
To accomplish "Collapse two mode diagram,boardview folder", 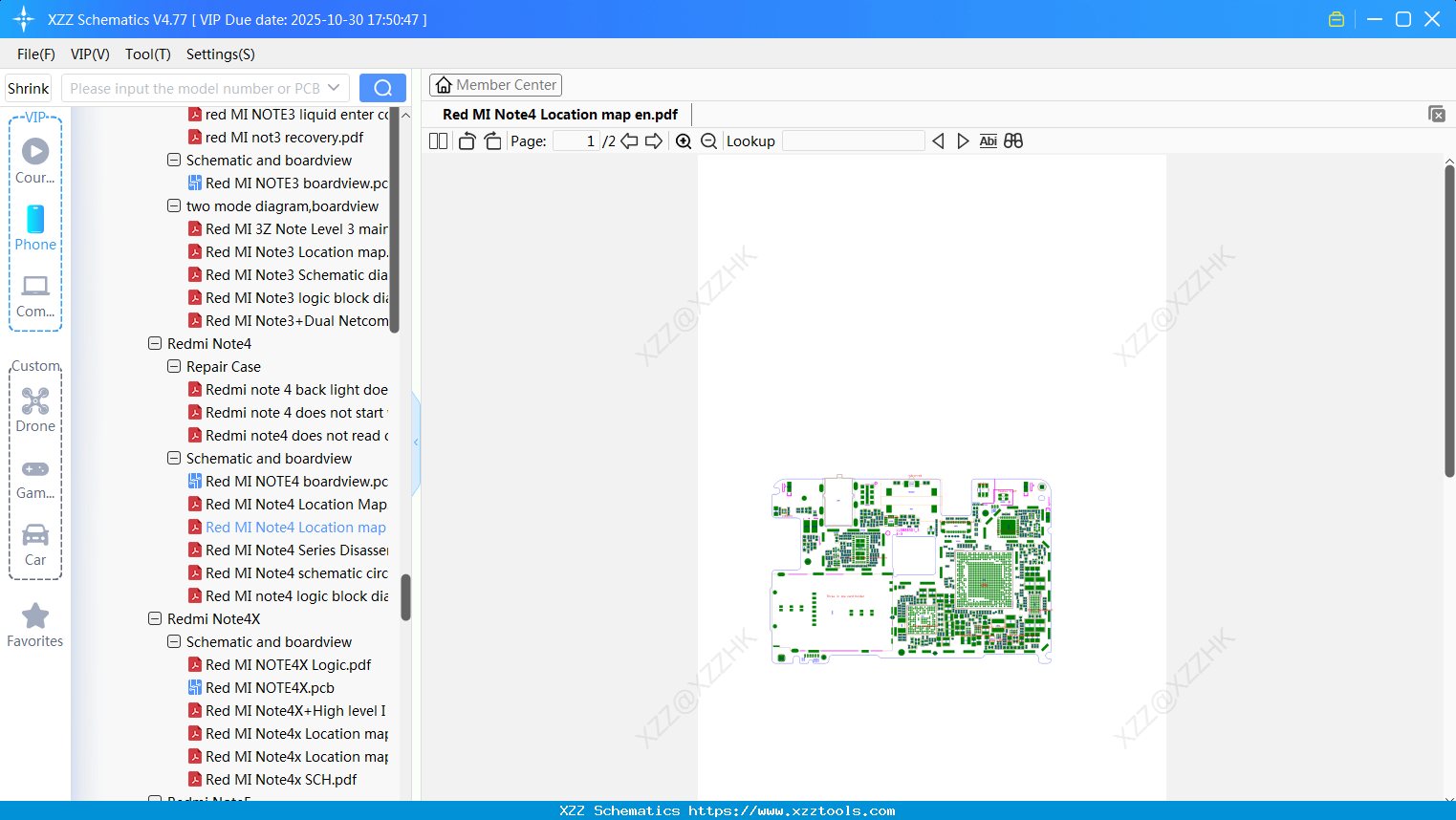I will pos(174,206).
